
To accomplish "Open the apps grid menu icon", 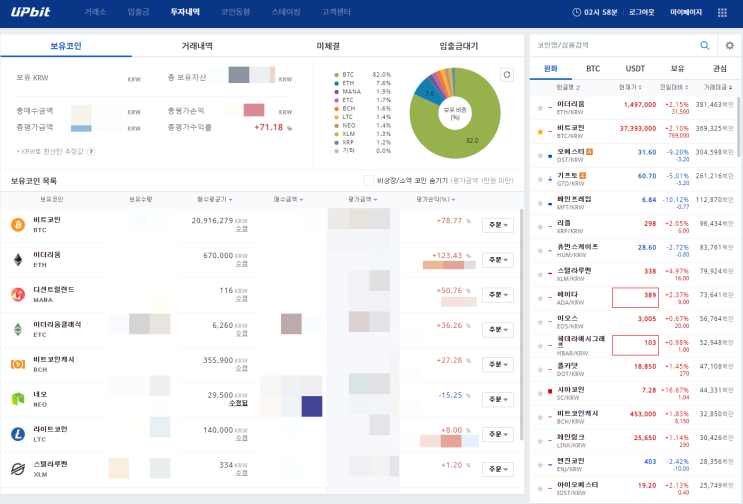I will click(x=722, y=12).
